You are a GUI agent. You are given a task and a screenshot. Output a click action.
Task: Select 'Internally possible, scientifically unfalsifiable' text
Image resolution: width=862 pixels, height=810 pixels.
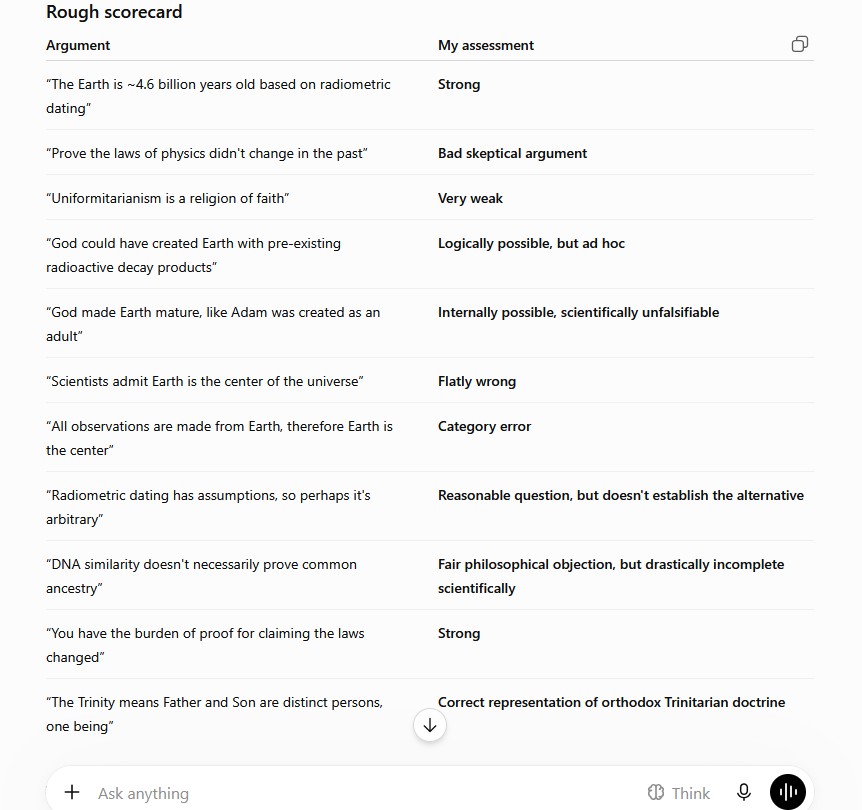578,312
